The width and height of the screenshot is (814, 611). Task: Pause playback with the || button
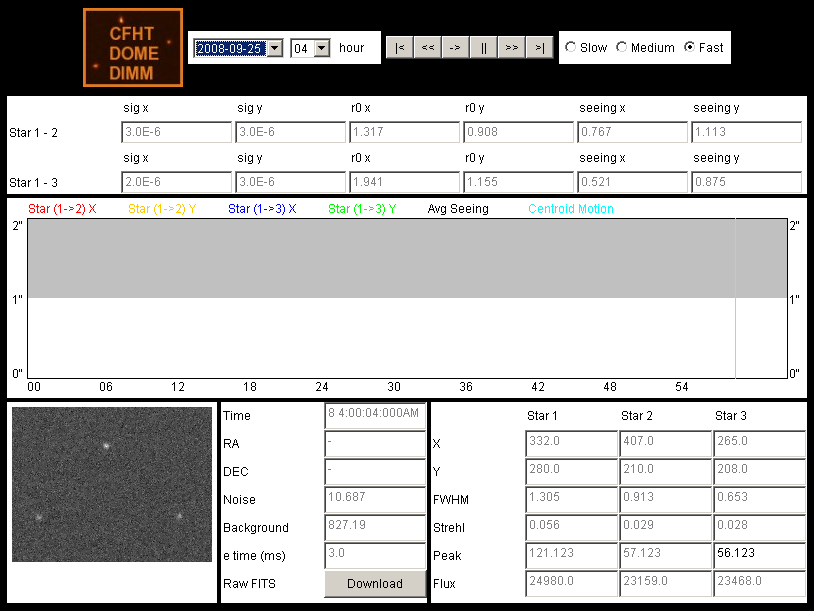(x=483, y=48)
